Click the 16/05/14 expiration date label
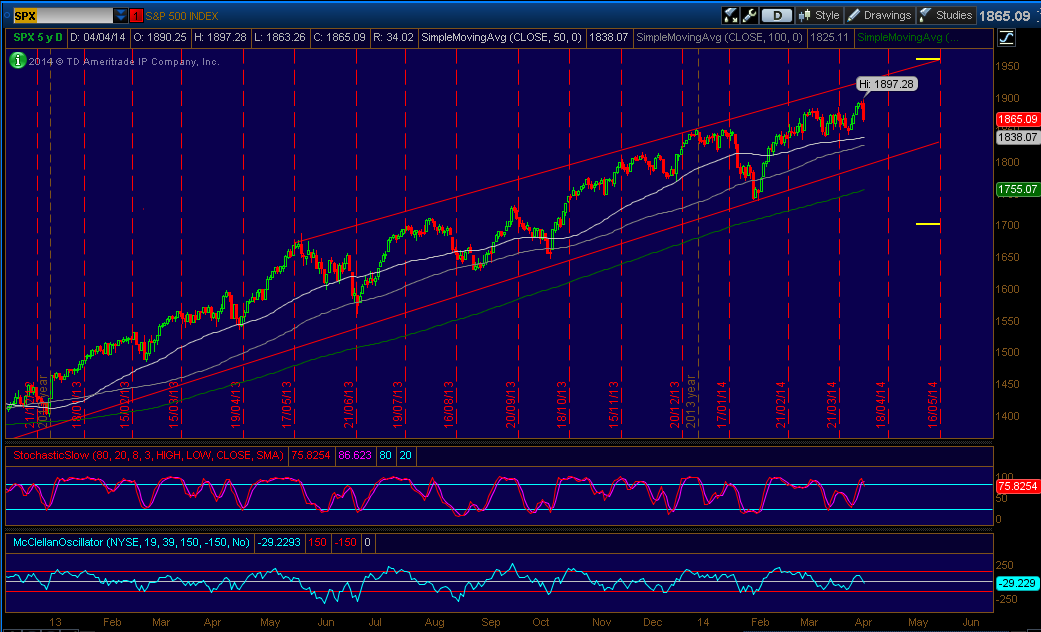The width and height of the screenshot is (1041, 632). [x=931, y=404]
